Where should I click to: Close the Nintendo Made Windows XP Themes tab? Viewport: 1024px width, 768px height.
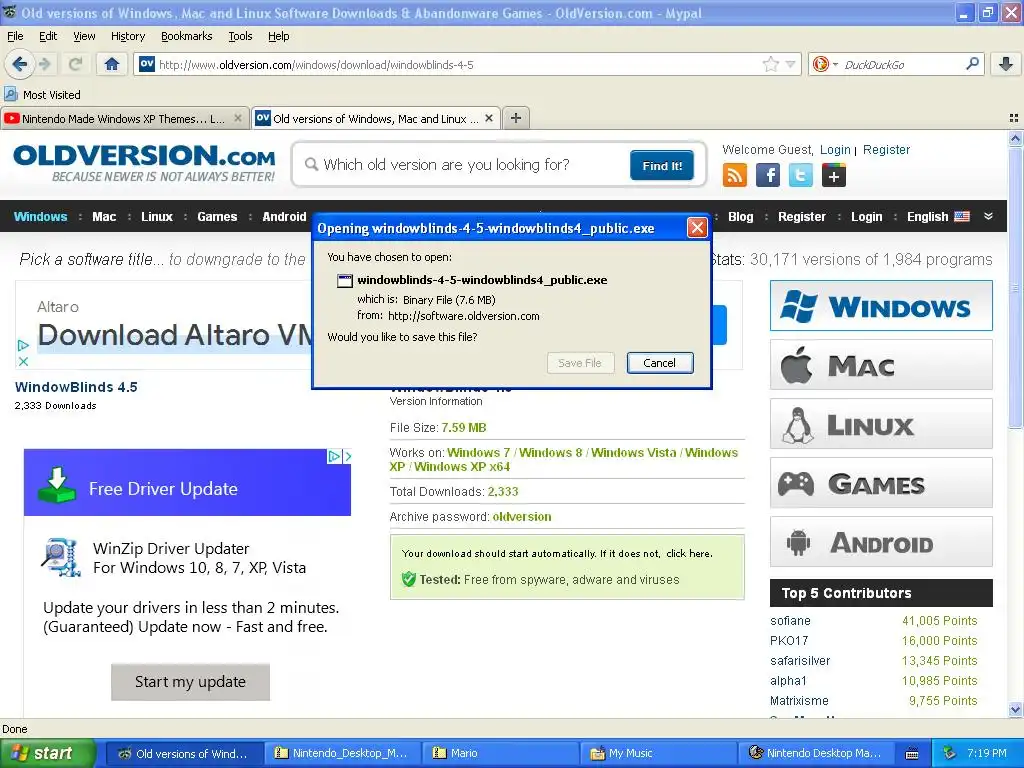point(238,118)
